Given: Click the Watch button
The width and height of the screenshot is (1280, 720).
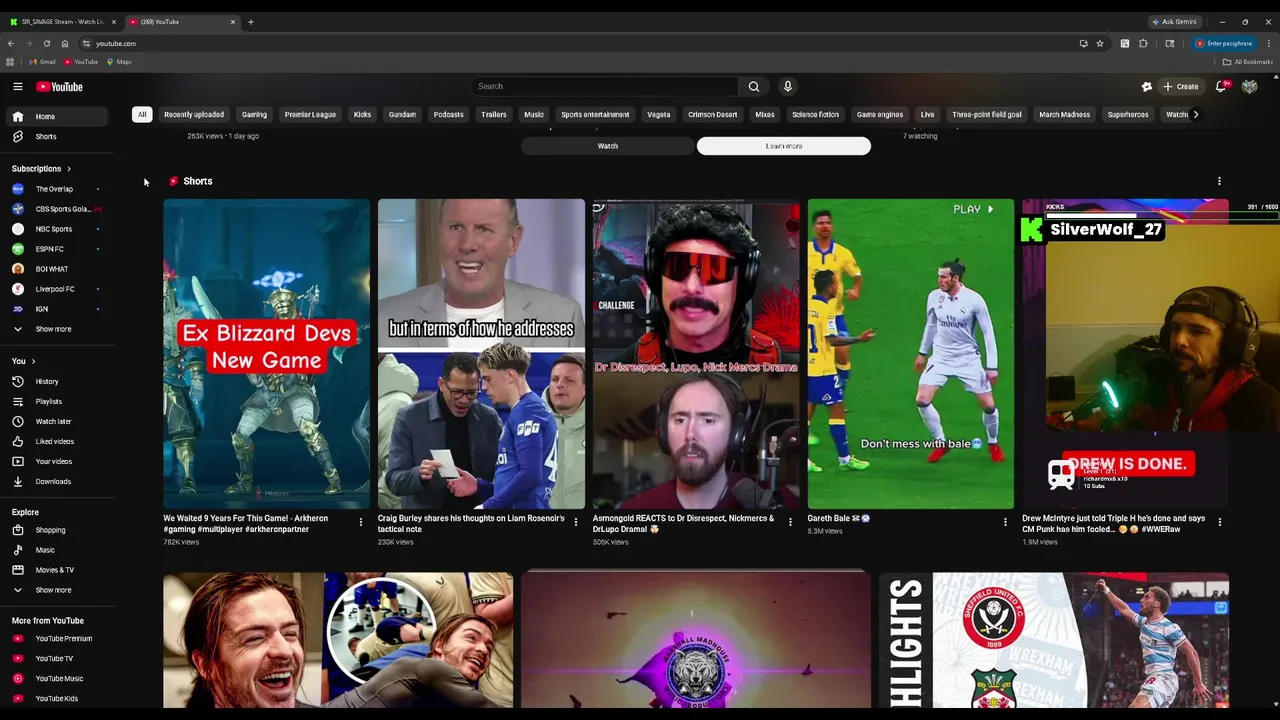Looking at the screenshot, I should (x=608, y=146).
